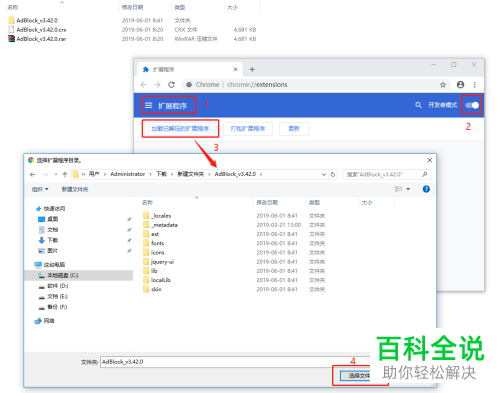Select Local Disk (C:) in the navigation pane

(x=79, y=275)
